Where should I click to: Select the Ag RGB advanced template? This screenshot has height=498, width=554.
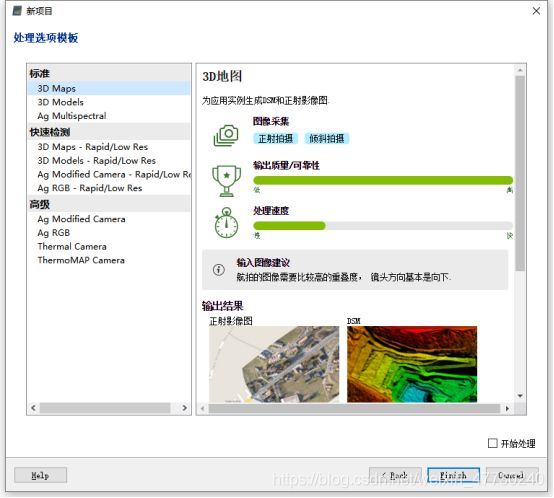point(109,233)
